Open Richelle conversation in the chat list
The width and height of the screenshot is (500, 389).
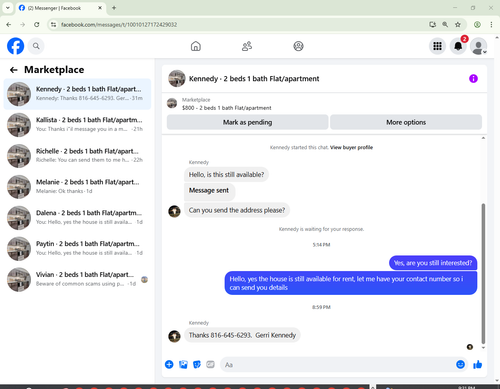click(x=77, y=156)
